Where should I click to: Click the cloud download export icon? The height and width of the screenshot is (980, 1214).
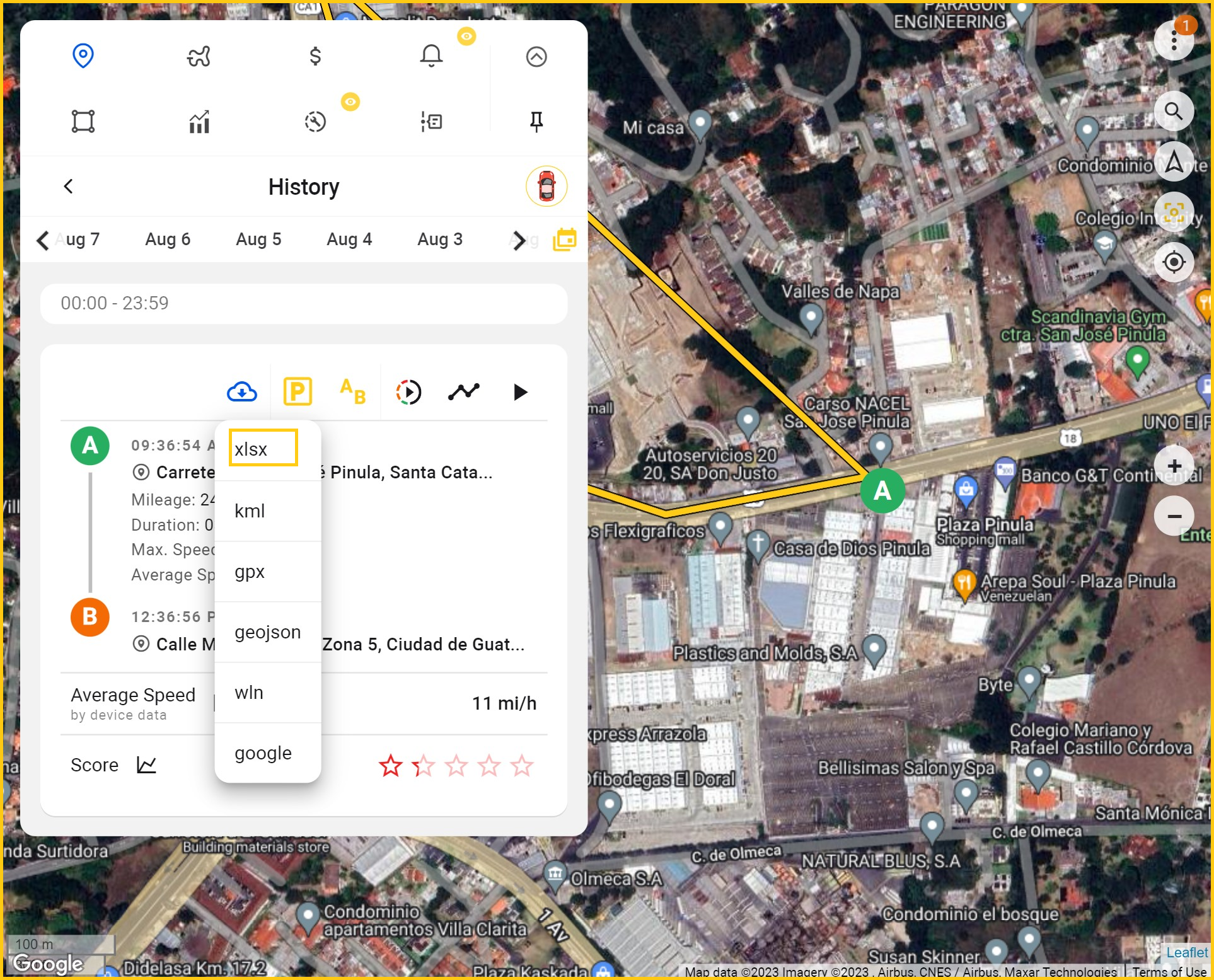point(242,392)
